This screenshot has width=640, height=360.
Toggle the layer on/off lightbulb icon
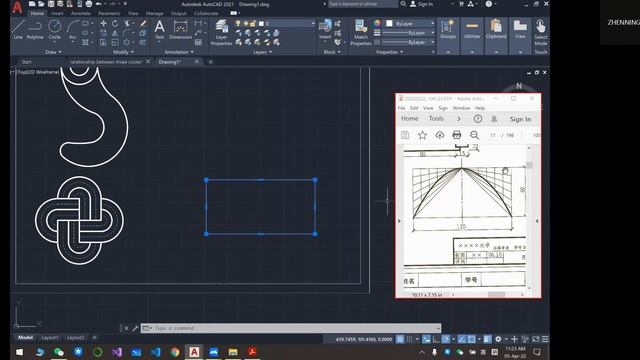click(238, 24)
